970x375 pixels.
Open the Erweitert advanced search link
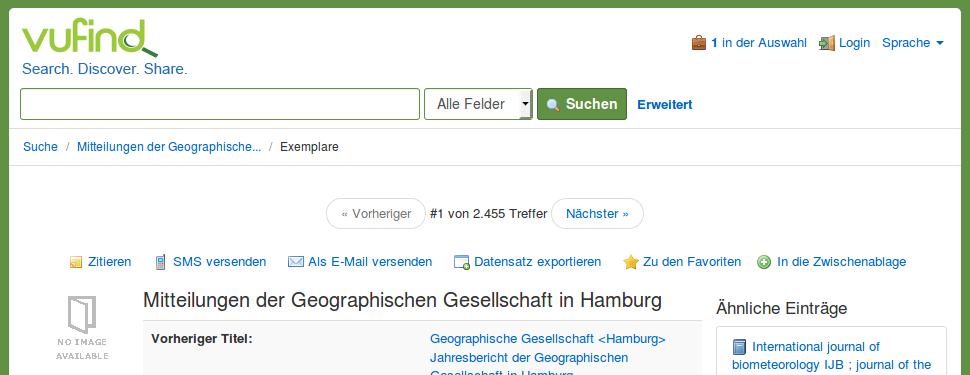coord(664,105)
